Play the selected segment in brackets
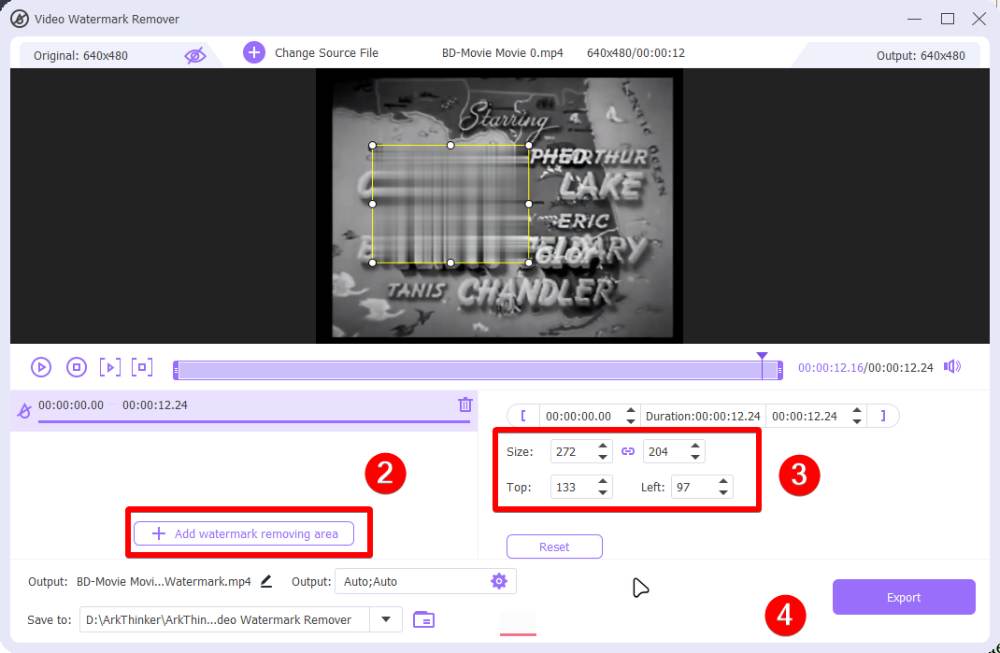Viewport: 1000px width, 653px height. [x=110, y=367]
